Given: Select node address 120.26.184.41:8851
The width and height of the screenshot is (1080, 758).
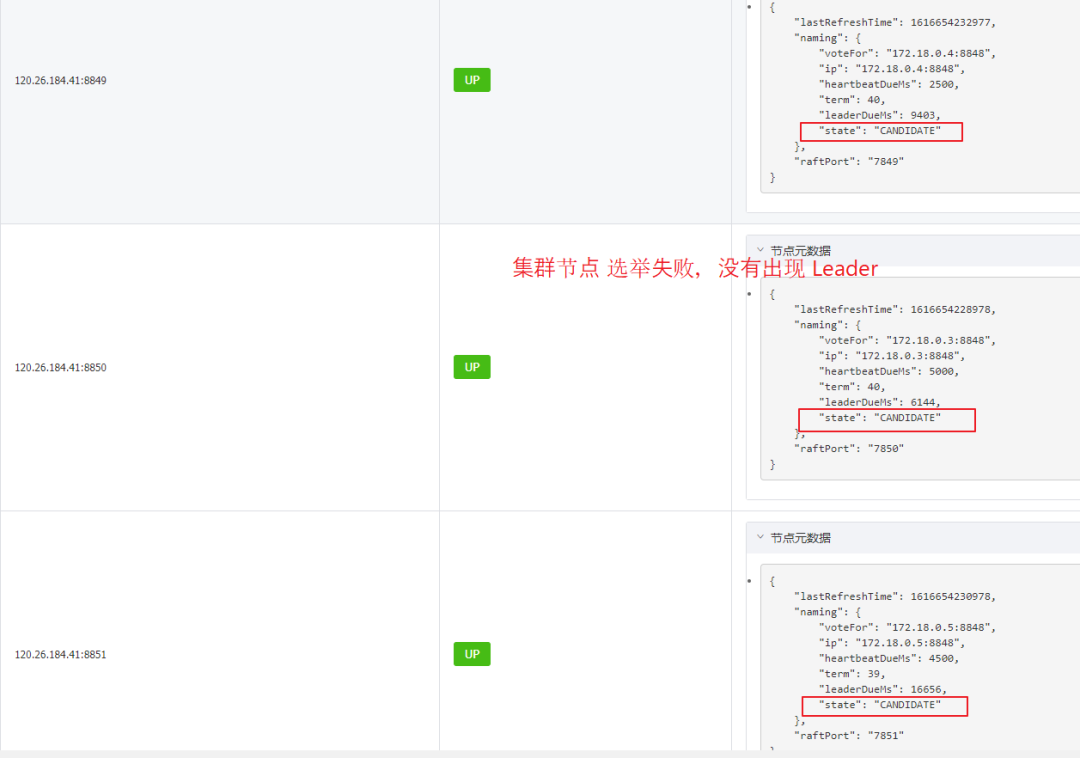Looking at the screenshot, I should [61, 655].
